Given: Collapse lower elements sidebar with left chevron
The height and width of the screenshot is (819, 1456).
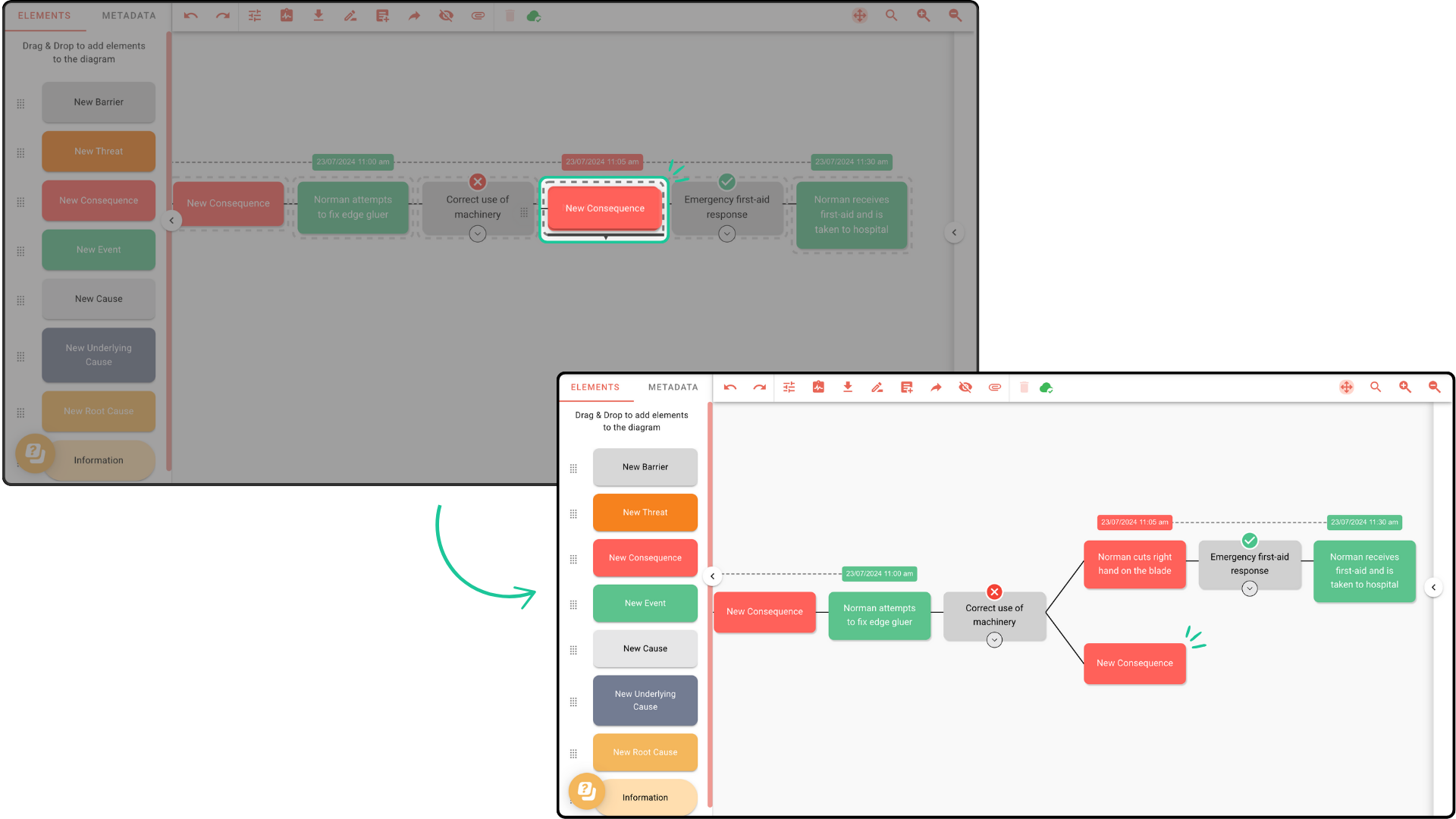Looking at the screenshot, I should pos(712,576).
